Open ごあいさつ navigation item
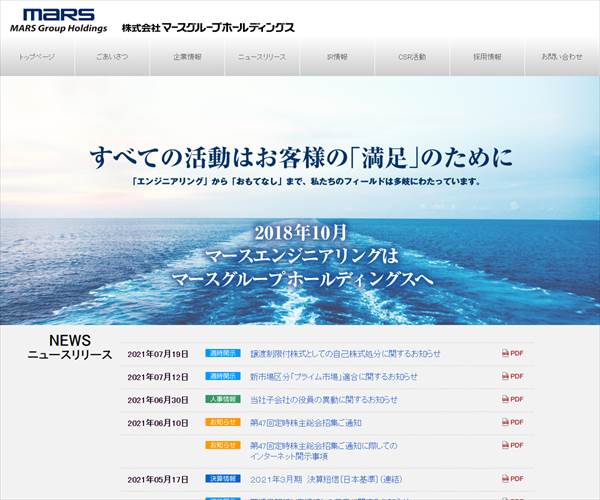 click(112, 57)
